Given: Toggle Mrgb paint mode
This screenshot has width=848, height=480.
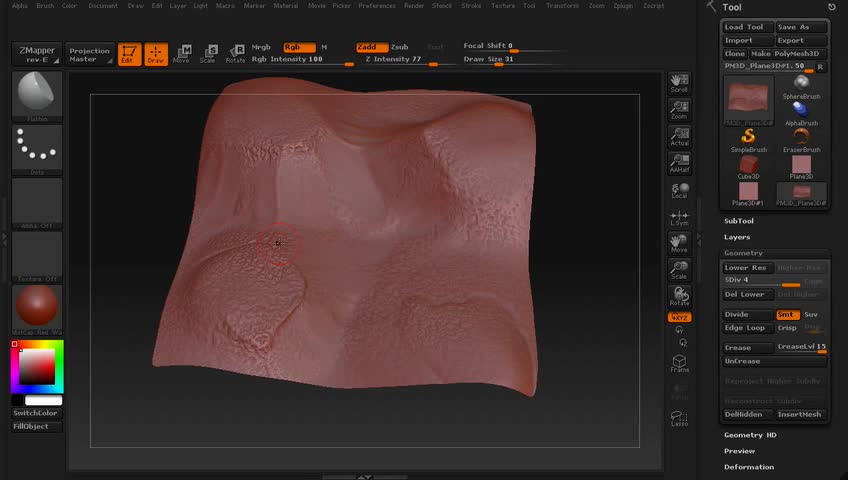Looking at the screenshot, I should 261,47.
